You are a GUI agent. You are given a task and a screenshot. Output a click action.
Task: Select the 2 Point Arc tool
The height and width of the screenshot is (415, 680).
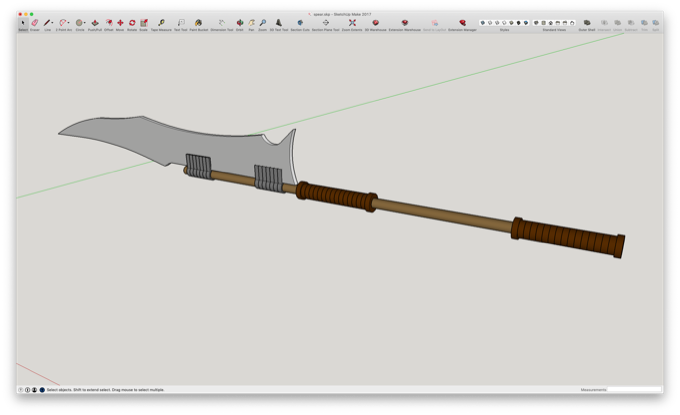pos(63,23)
